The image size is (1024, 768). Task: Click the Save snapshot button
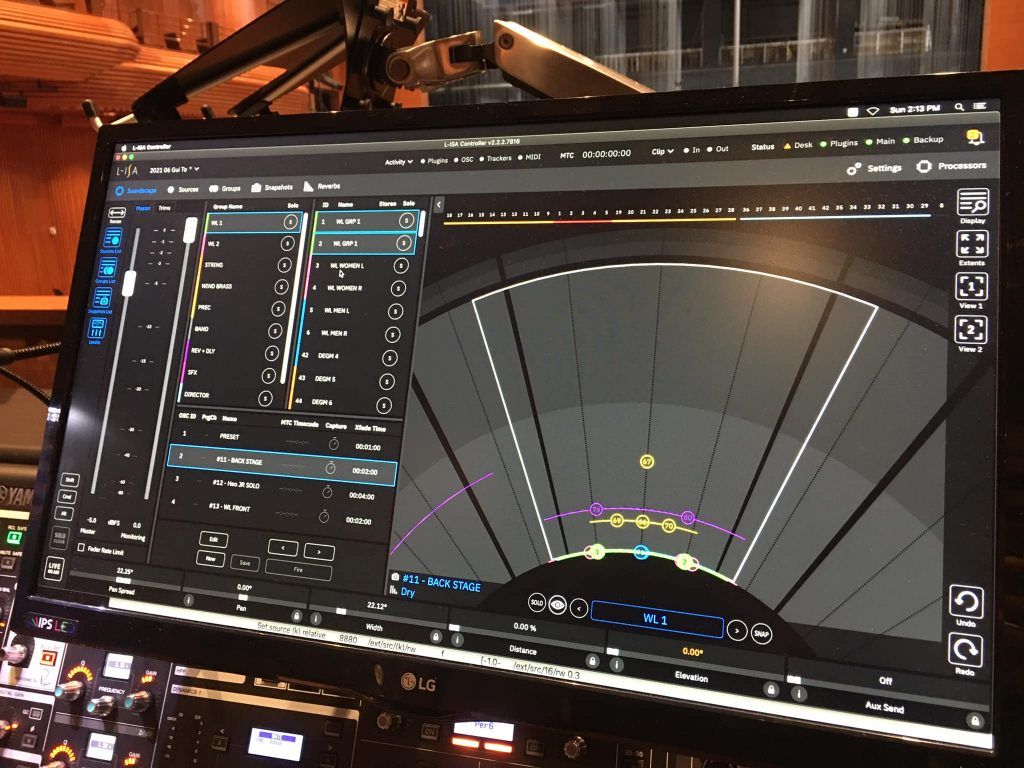tap(245, 563)
